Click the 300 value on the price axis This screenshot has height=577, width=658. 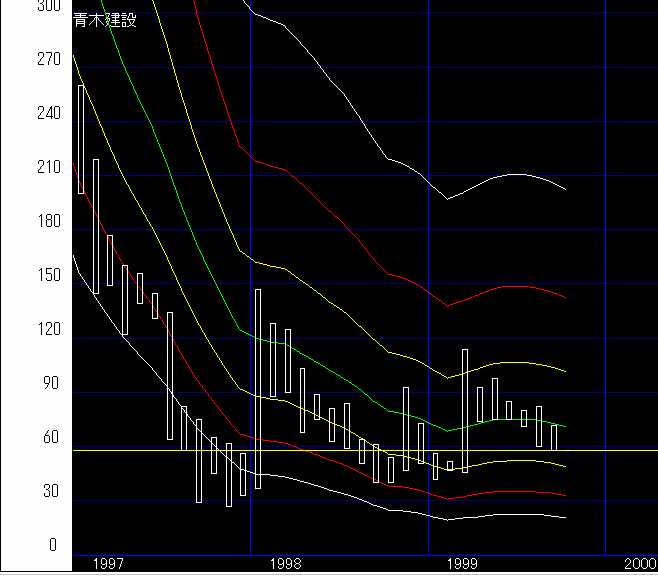pos(46,6)
